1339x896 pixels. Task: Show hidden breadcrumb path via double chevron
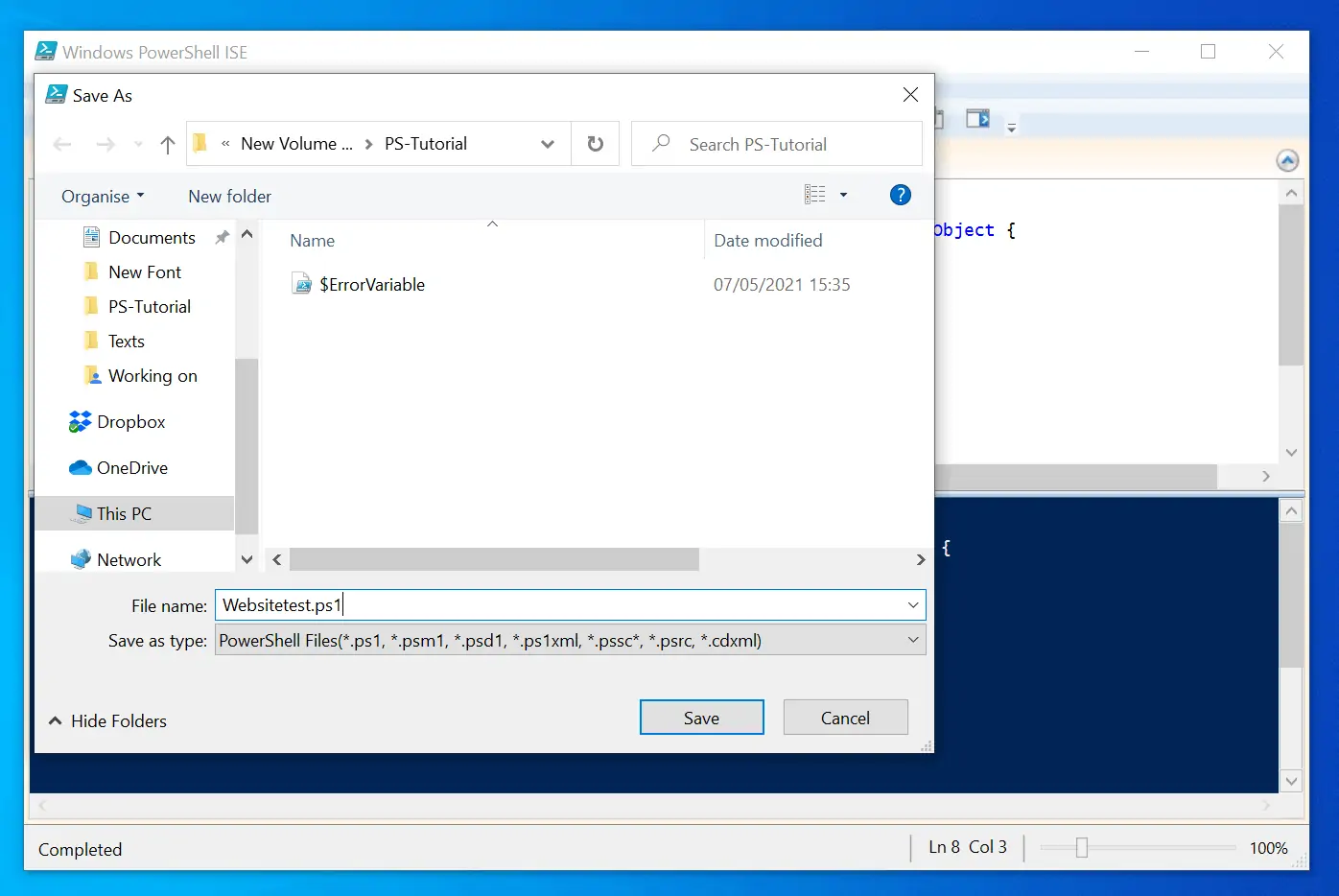(225, 144)
